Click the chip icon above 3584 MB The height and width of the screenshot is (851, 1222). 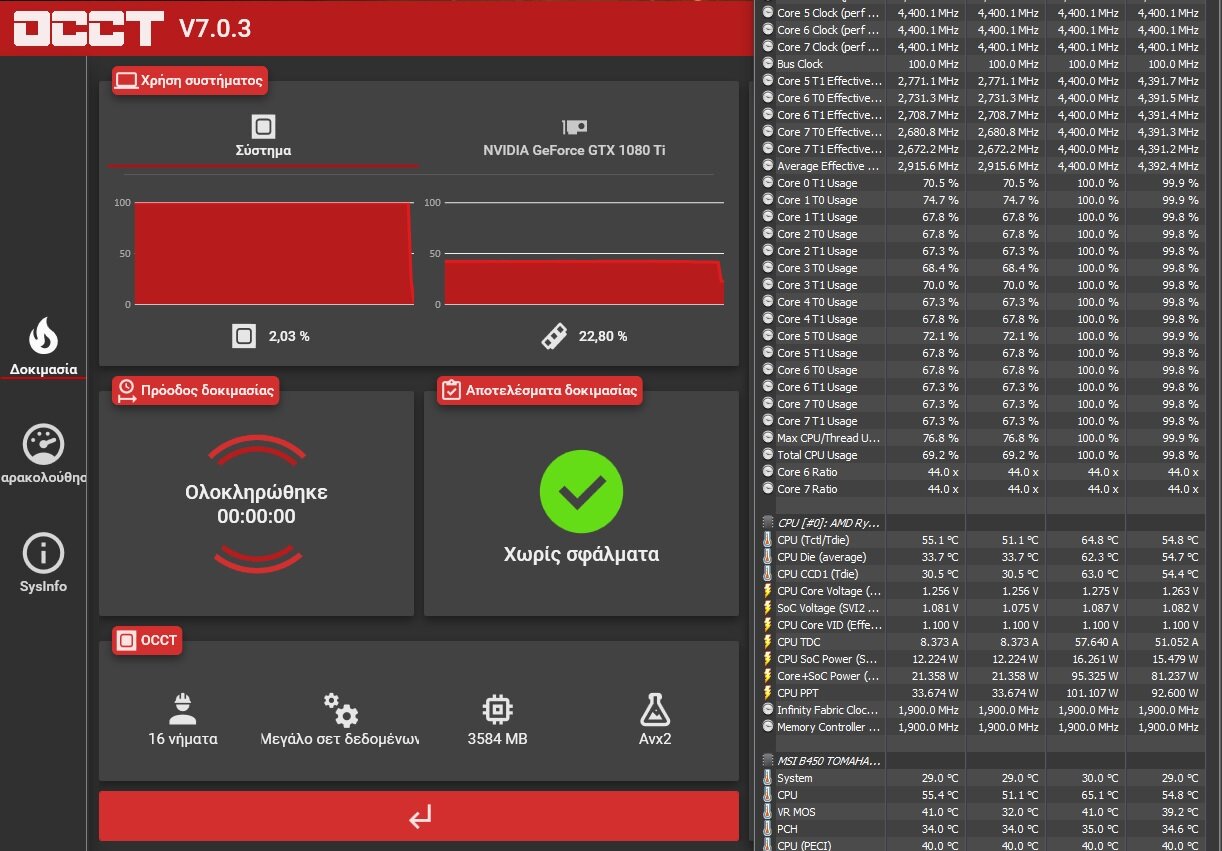(497, 709)
